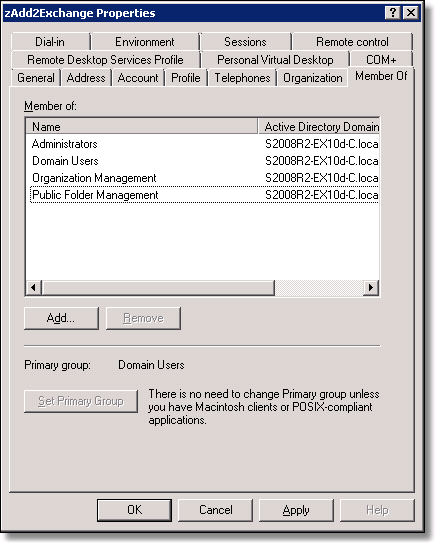
Task: Go to Remote Desktop Services Profile tab
Action: pos(105,60)
